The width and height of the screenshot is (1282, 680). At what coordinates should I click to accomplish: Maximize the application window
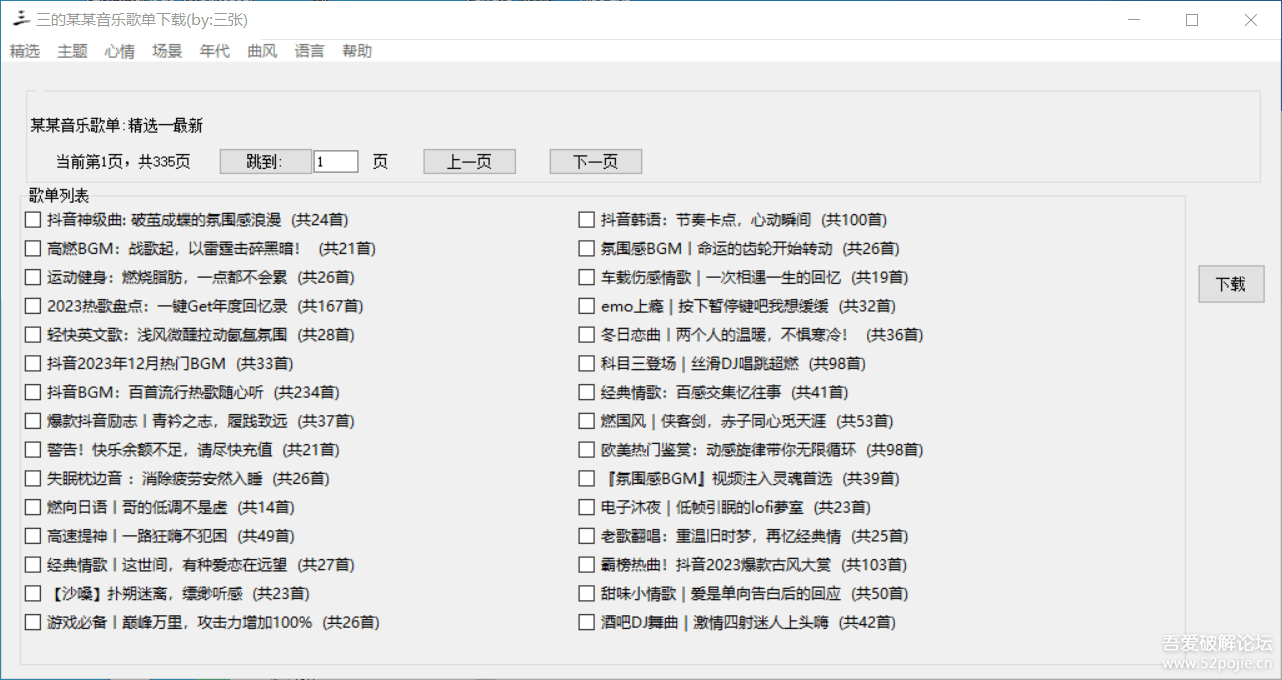1192,20
